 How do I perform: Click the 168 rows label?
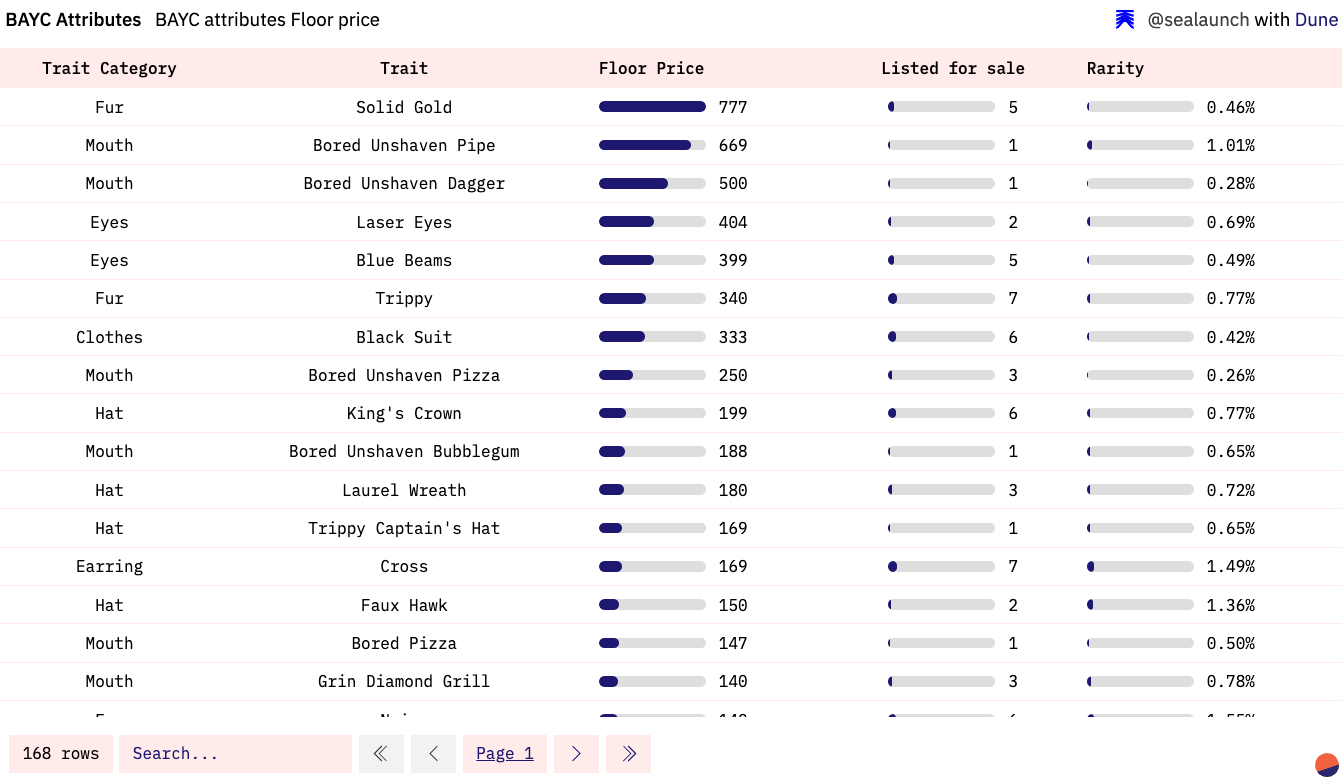tap(60, 753)
